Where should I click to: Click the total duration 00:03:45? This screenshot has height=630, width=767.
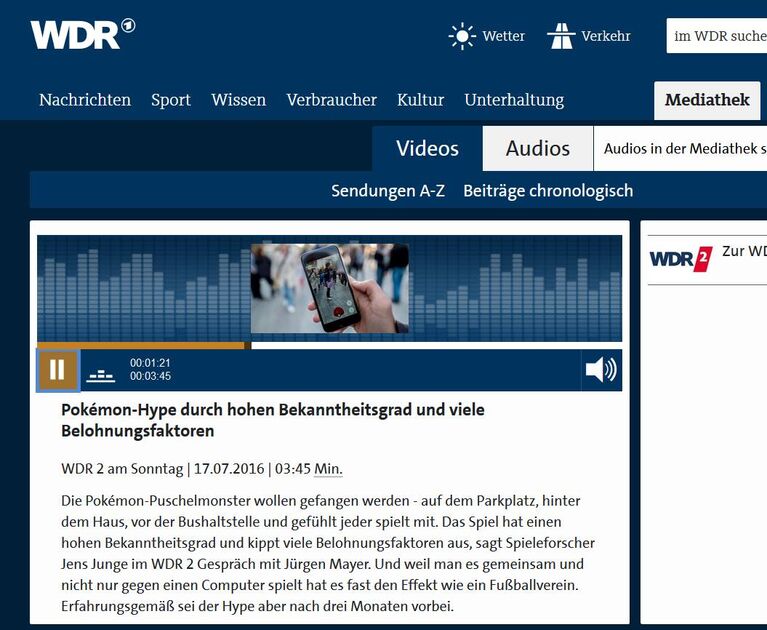(x=150, y=376)
